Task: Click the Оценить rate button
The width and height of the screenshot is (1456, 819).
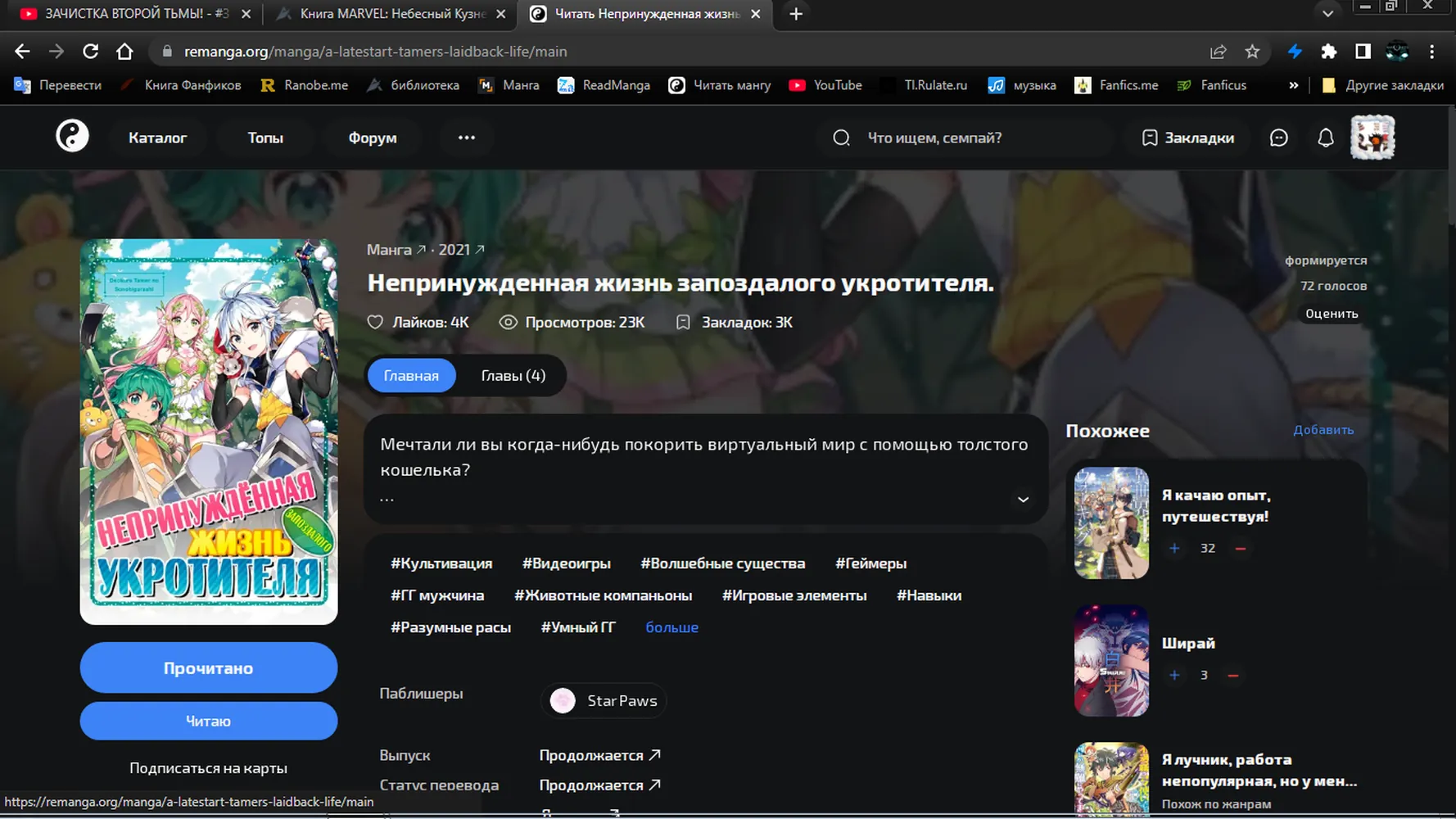Action: tap(1332, 314)
